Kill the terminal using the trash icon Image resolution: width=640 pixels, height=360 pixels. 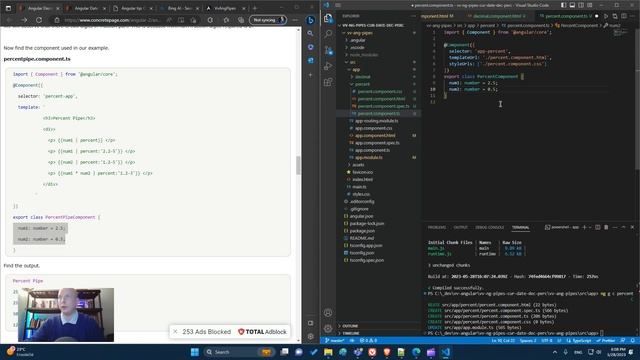pyautogui.click(x=606, y=227)
